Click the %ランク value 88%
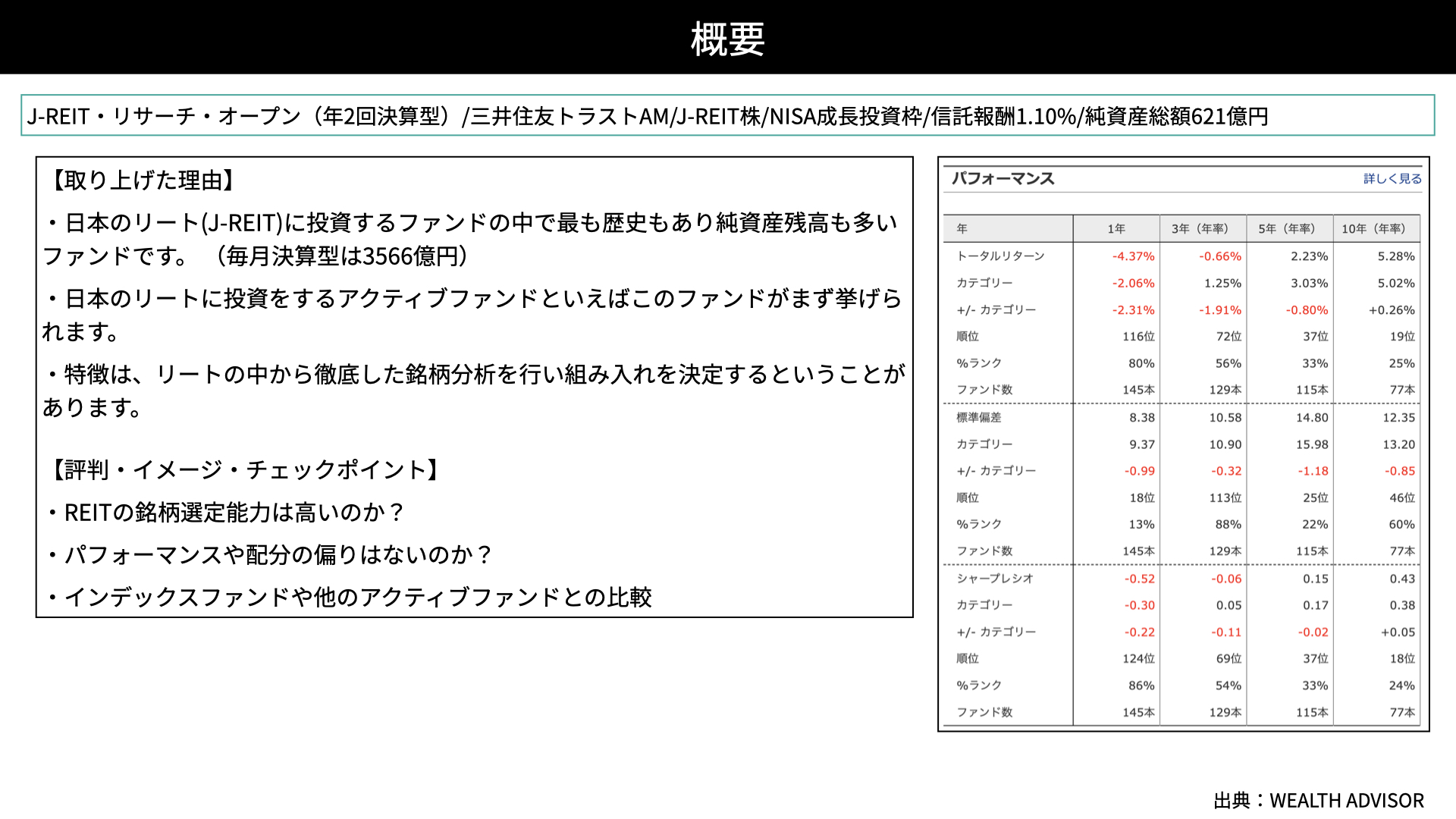This screenshot has height=819, width=1456. click(1228, 525)
